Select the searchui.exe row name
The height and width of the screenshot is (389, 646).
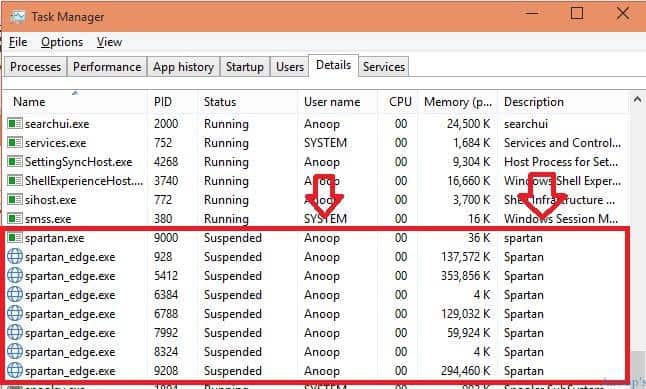(x=57, y=124)
